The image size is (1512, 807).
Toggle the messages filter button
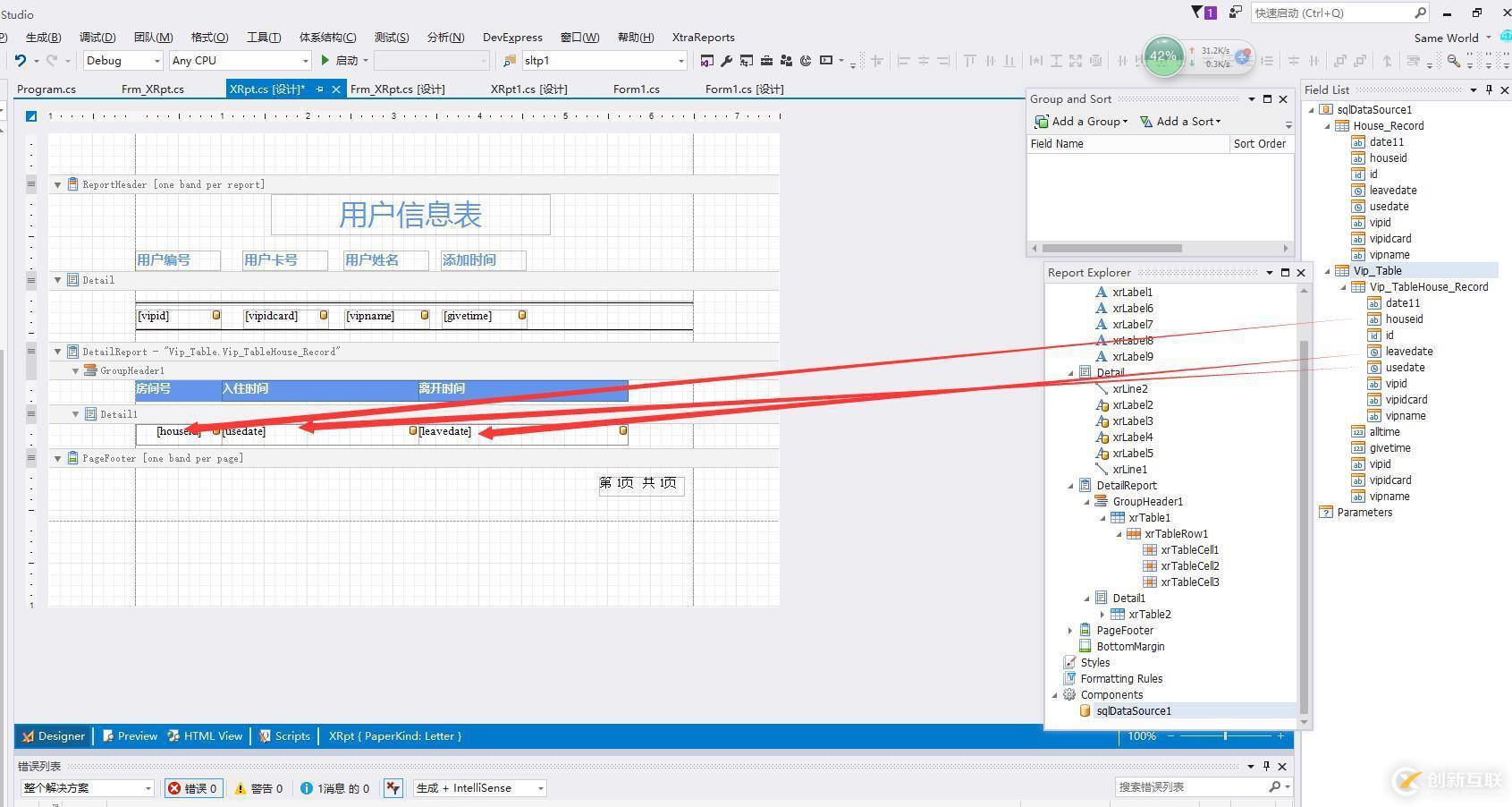[x=335, y=788]
